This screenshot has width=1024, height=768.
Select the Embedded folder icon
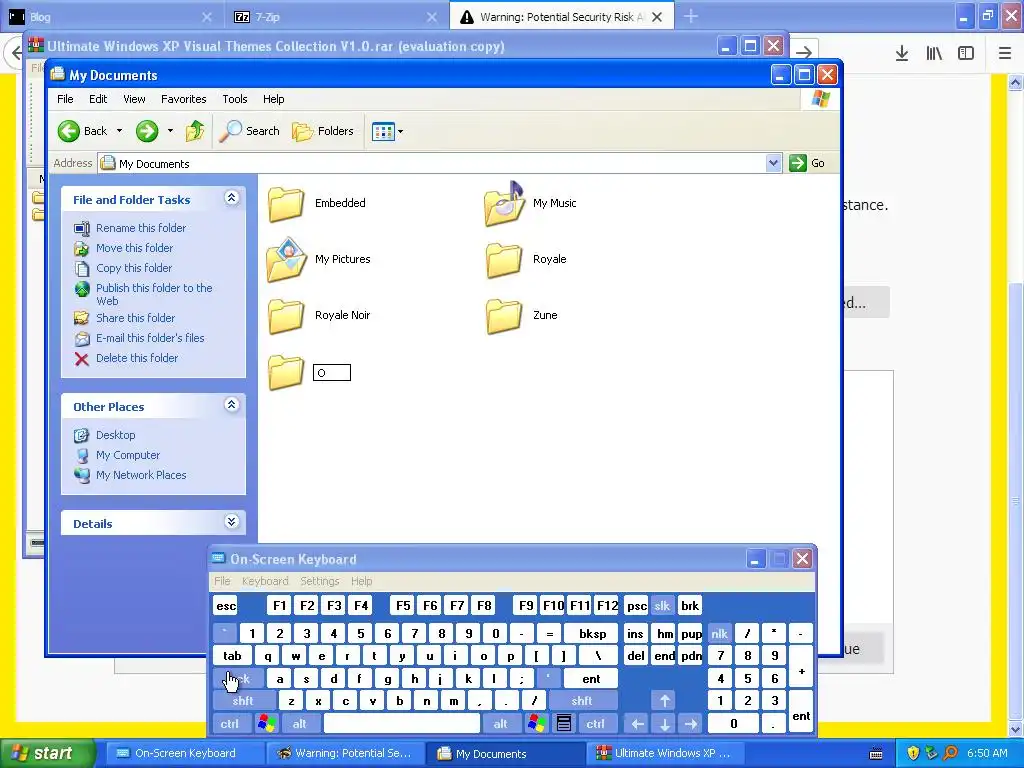[286, 204]
